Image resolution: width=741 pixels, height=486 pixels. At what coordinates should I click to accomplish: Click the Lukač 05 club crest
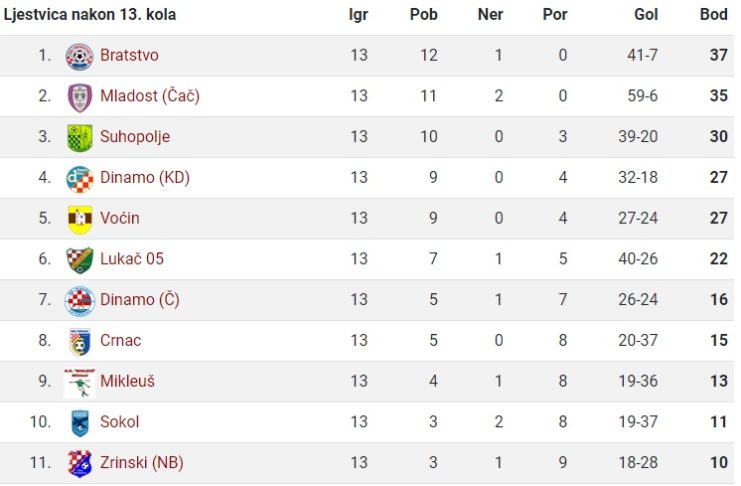(79, 260)
